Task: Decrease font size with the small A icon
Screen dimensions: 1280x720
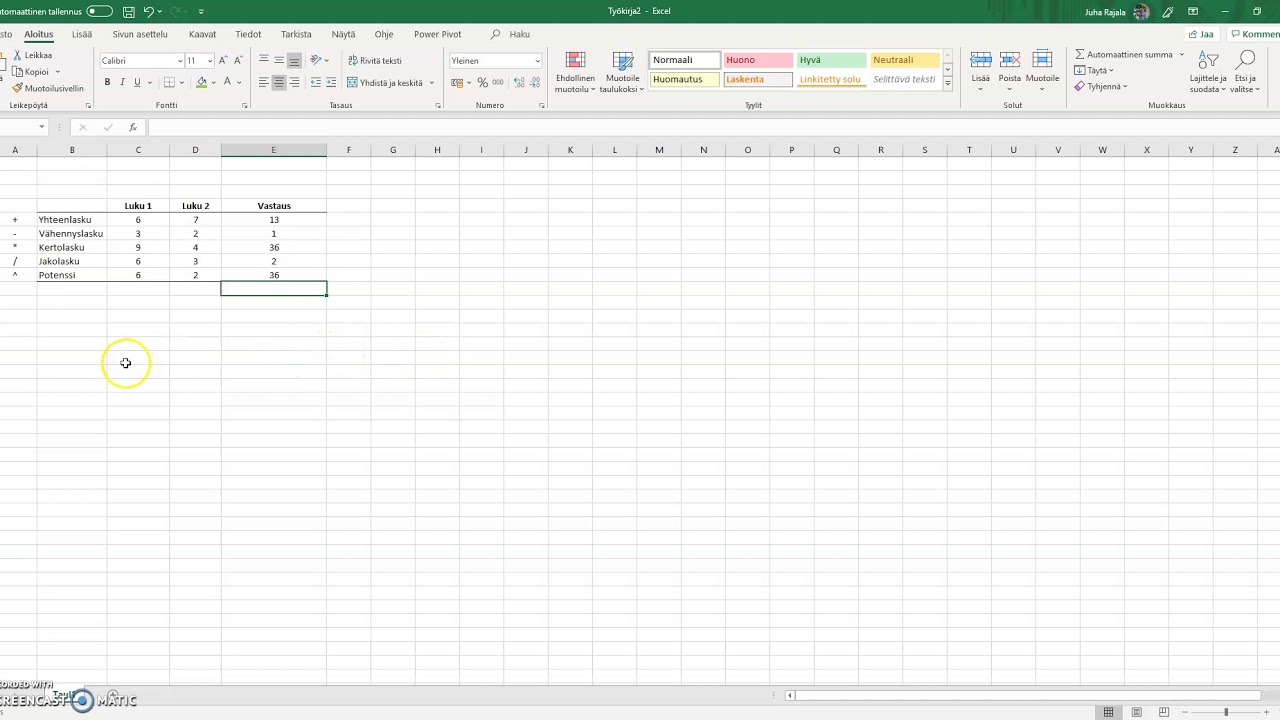Action: coord(238,61)
